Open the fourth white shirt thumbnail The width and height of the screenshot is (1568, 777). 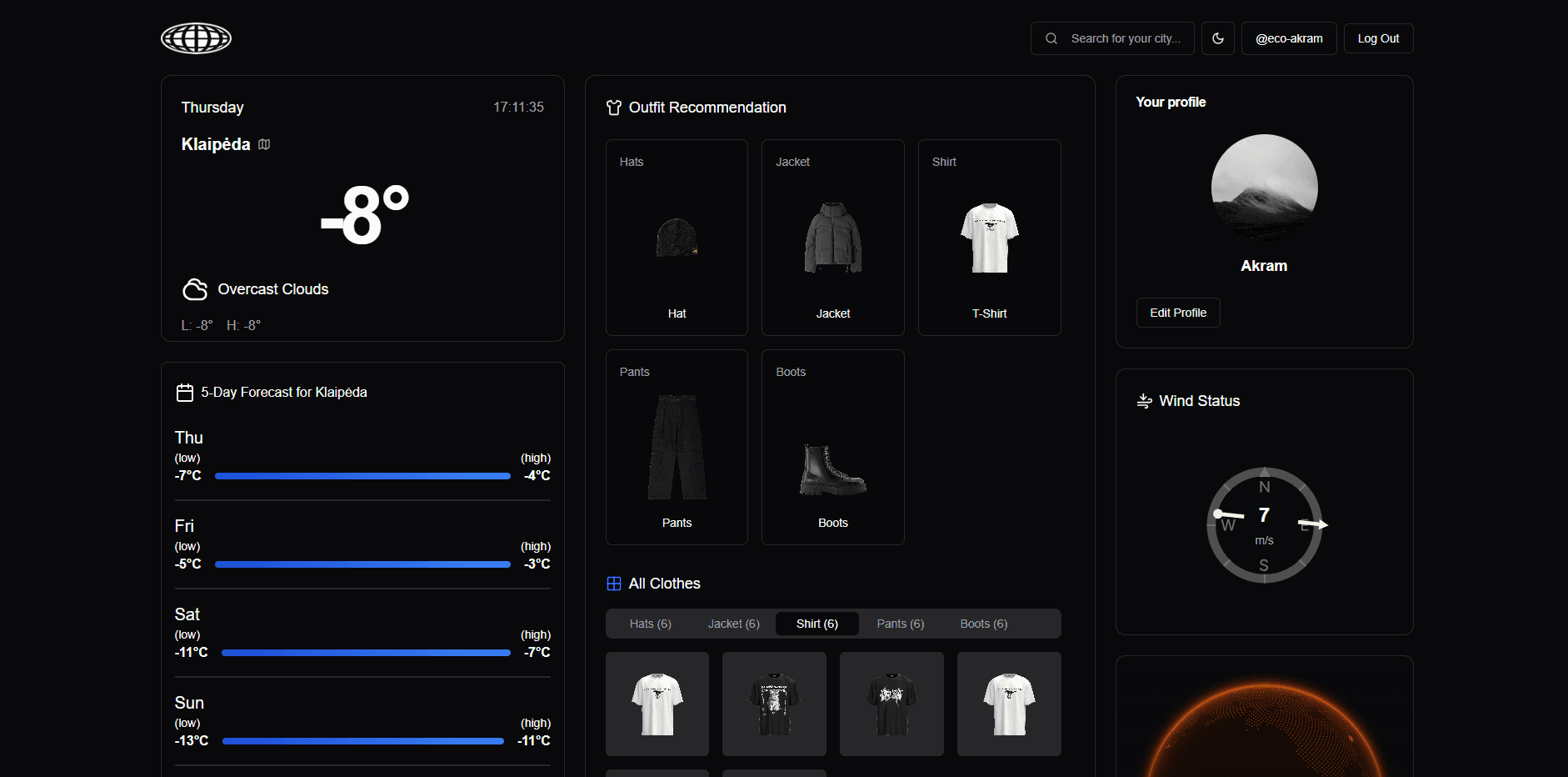click(1009, 704)
